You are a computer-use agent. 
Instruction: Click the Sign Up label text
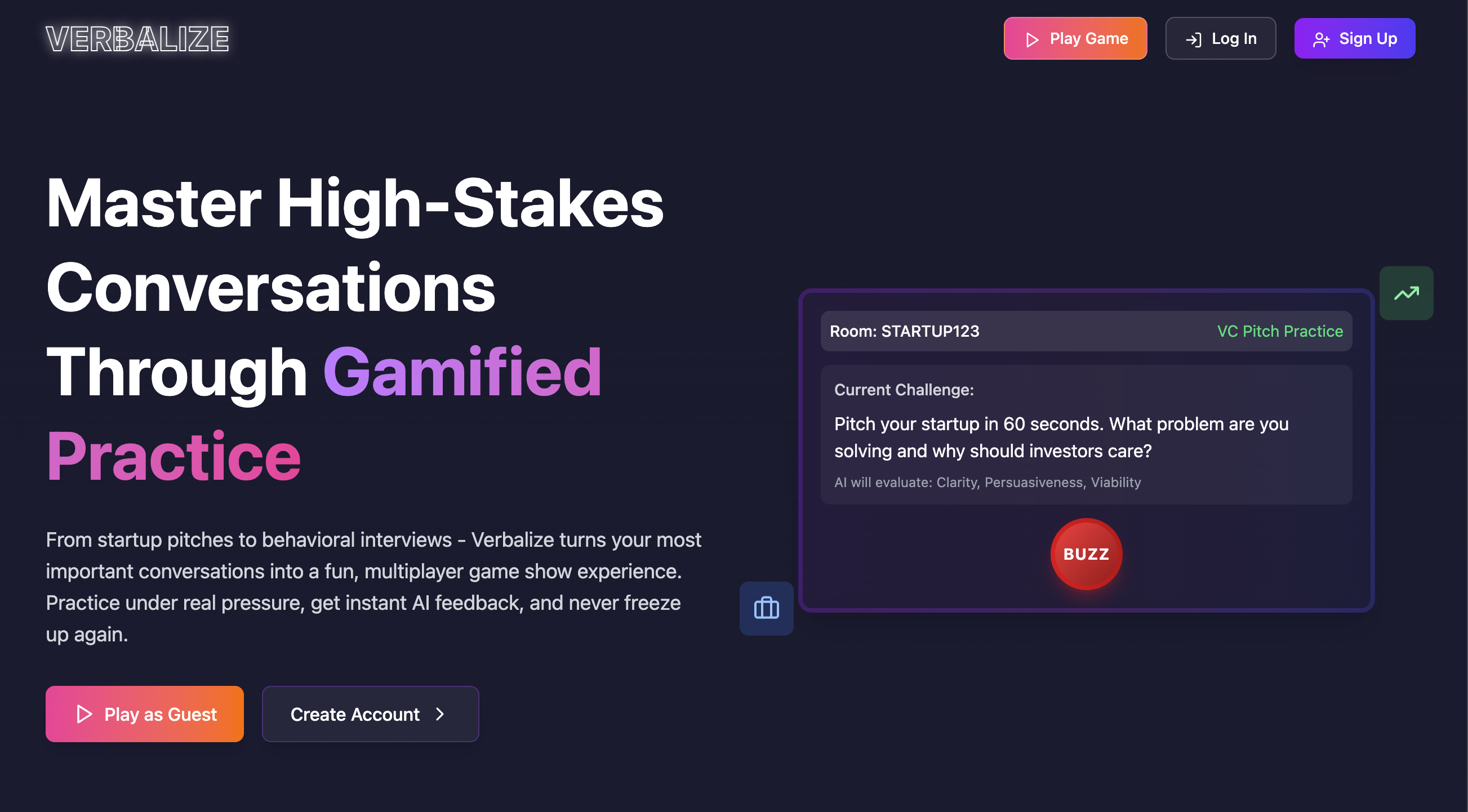click(1368, 39)
